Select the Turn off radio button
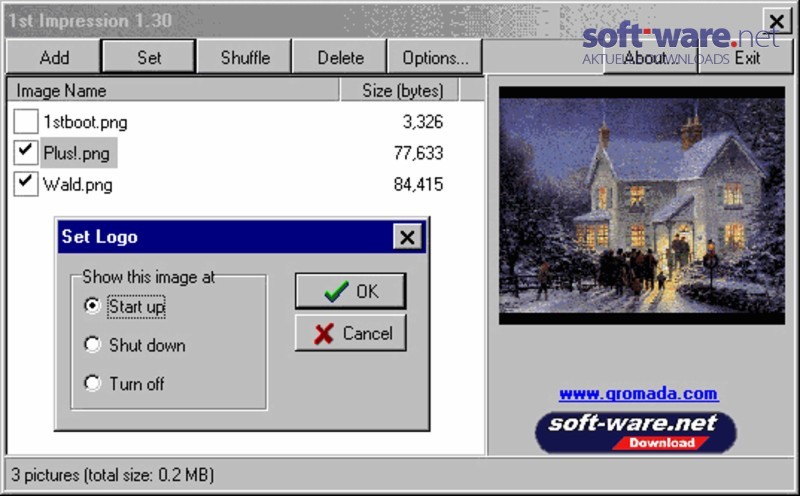The height and width of the screenshot is (496, 800). (92, 383)
